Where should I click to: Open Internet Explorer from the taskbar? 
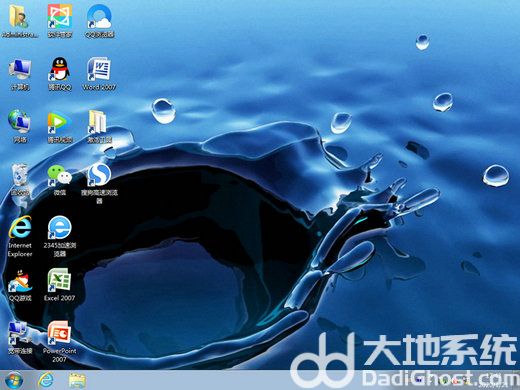point(46,380)
